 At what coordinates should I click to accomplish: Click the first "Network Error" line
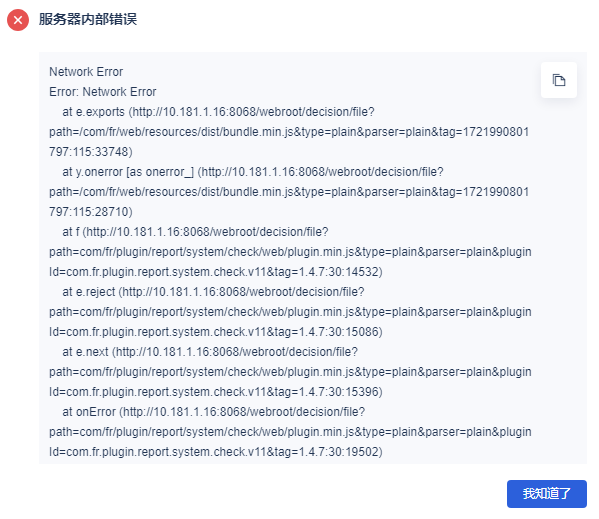click(86, 72)
